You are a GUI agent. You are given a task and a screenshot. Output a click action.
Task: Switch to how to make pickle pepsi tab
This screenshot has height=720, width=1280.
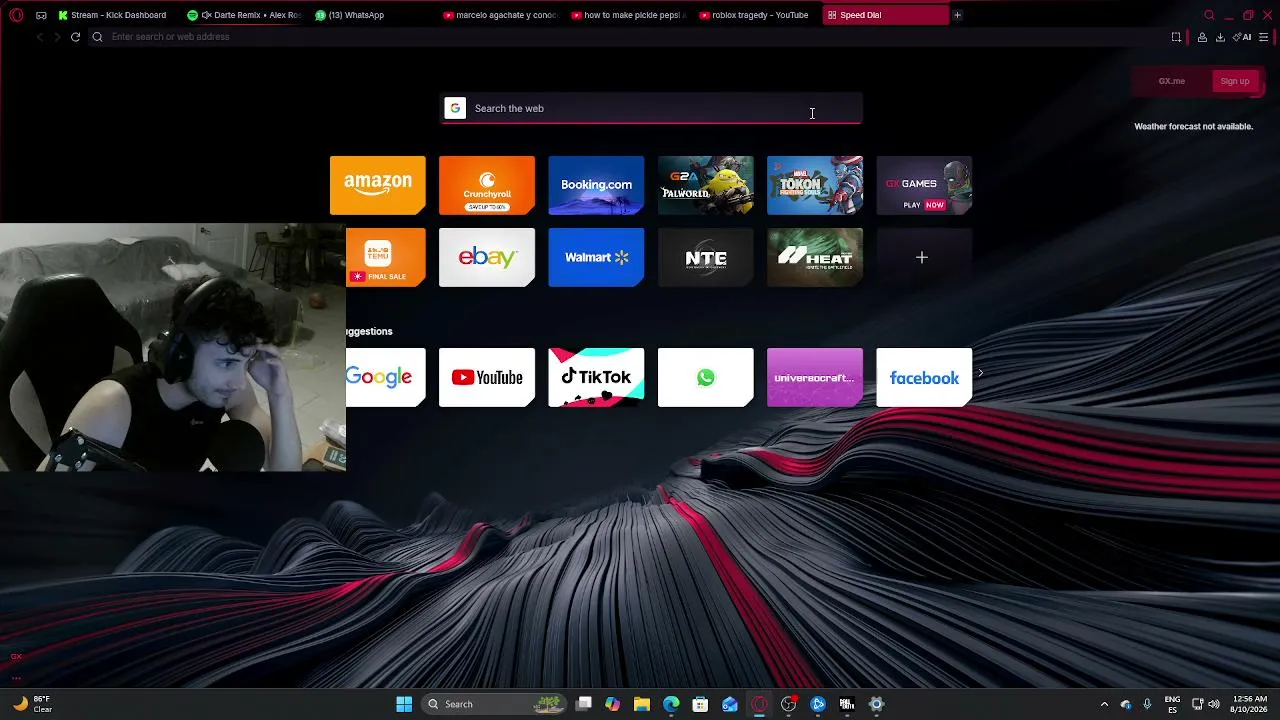pos(628,15)
